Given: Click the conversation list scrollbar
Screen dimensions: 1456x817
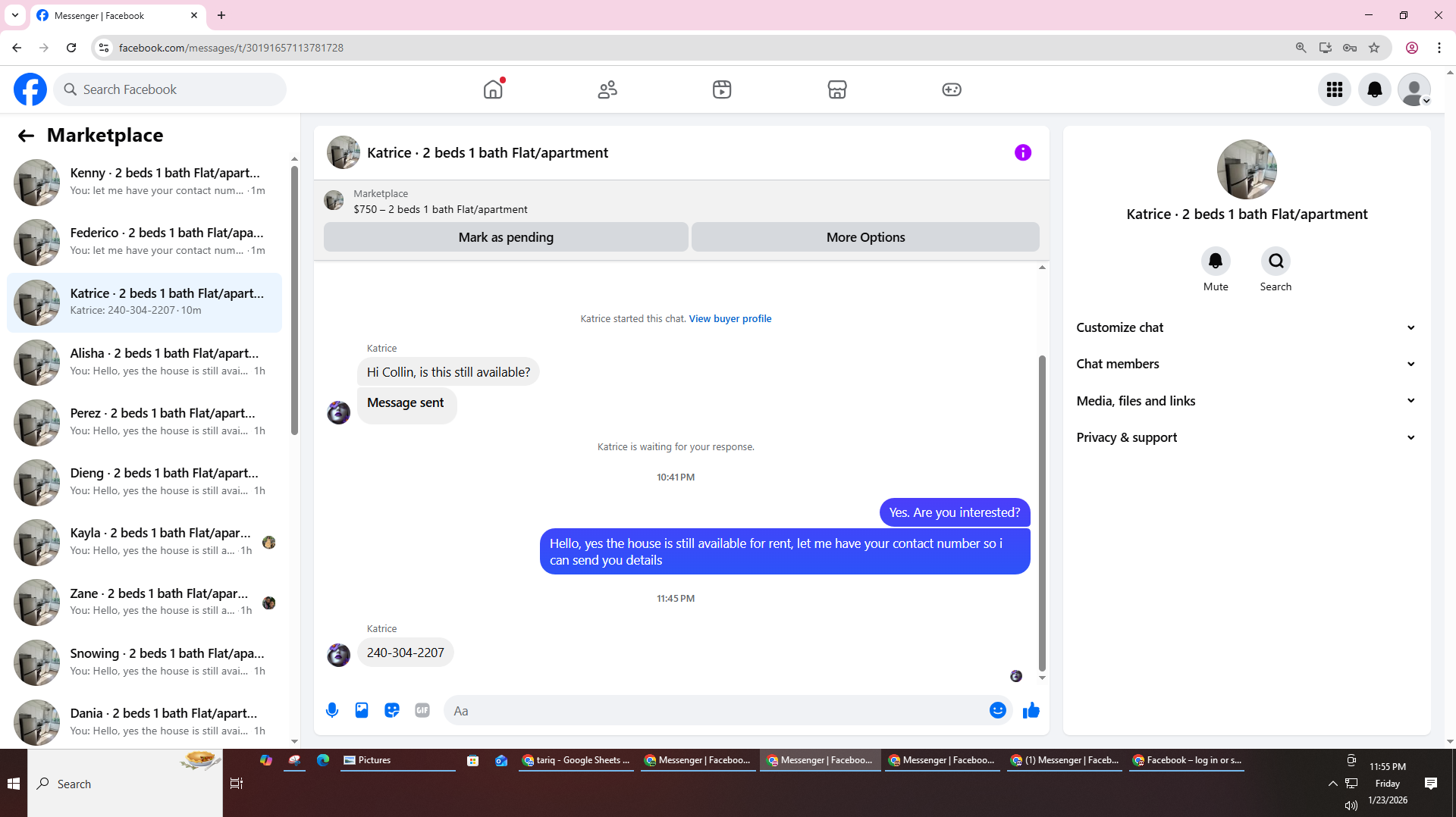Looking at the screenshot, I should [294, 302].
